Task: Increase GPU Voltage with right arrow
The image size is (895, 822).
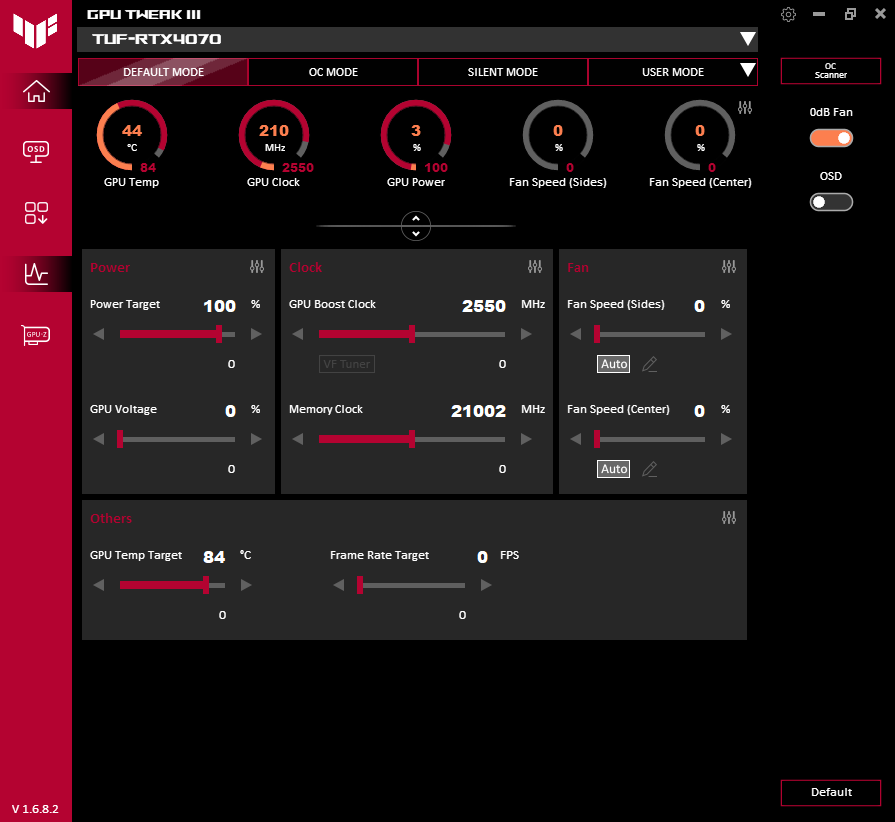Action: tap(256, 439)
